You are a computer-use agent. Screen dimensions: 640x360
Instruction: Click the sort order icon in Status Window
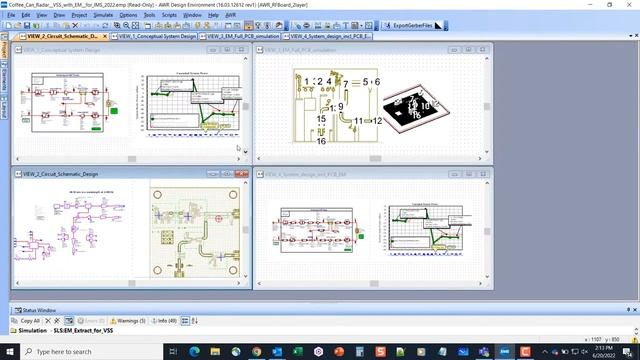(x=195, y=321)
